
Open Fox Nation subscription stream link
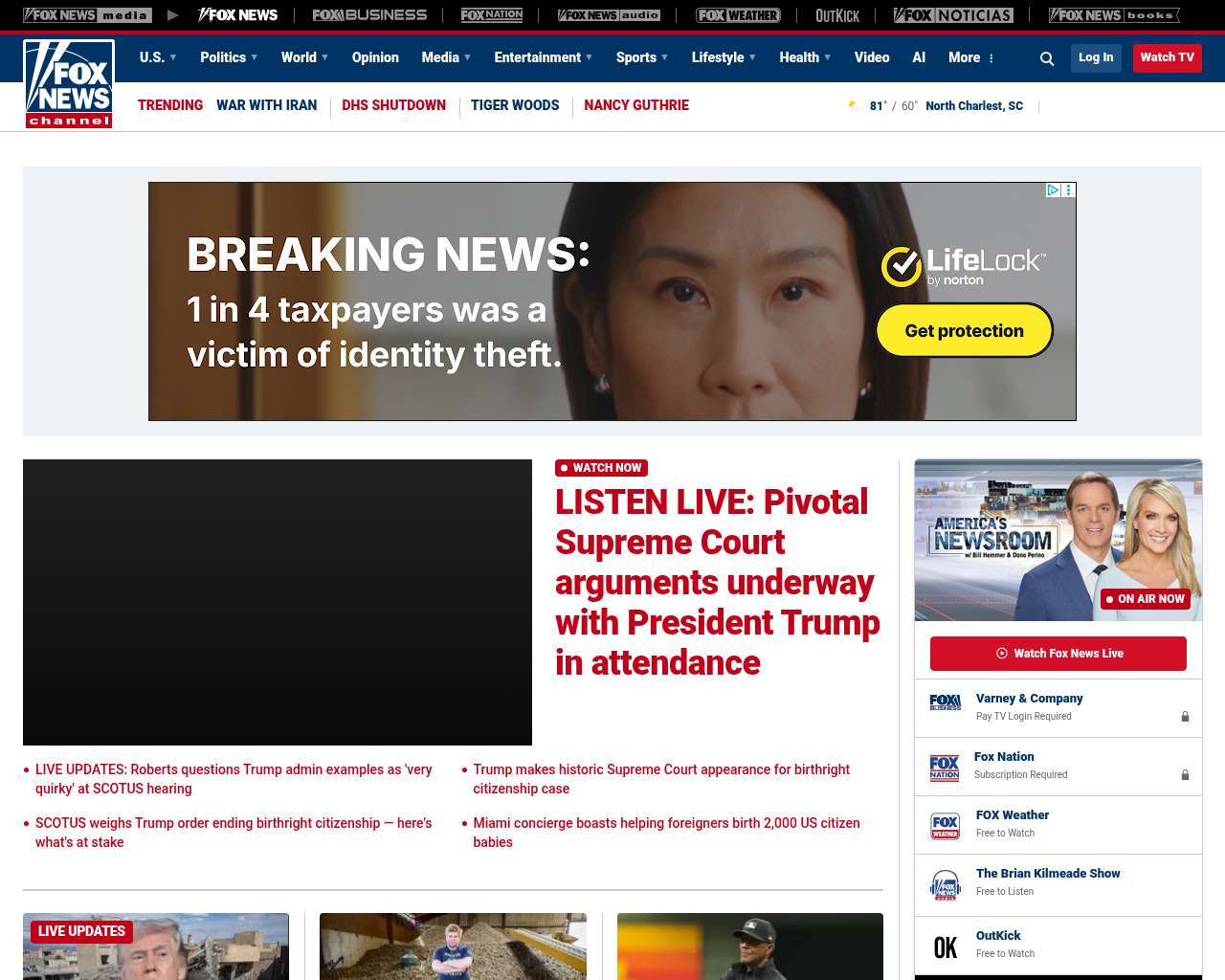[x=1004, y=757]
